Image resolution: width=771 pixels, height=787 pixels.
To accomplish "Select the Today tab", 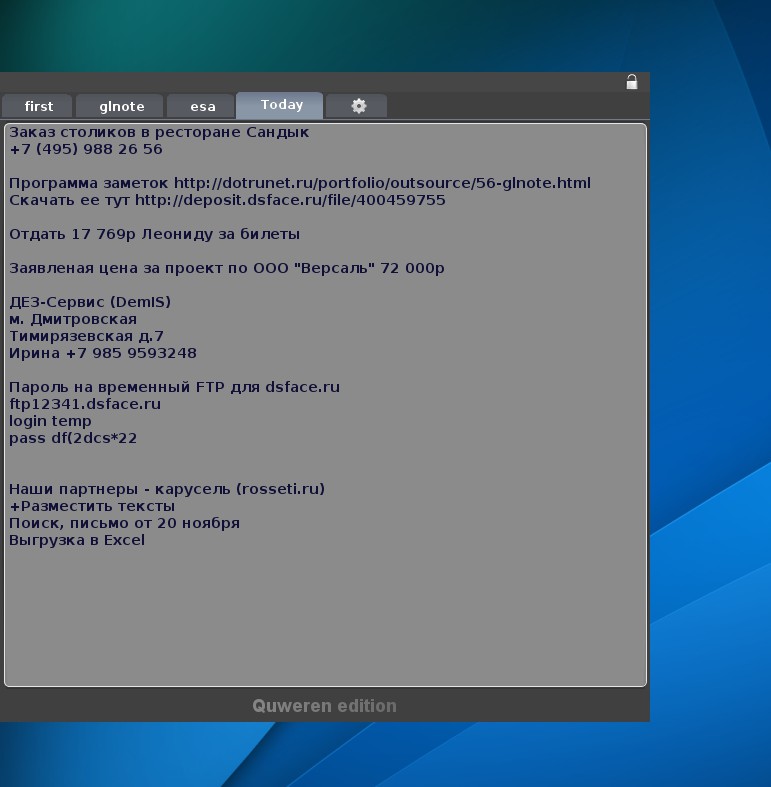I will [x=280, y=105].
